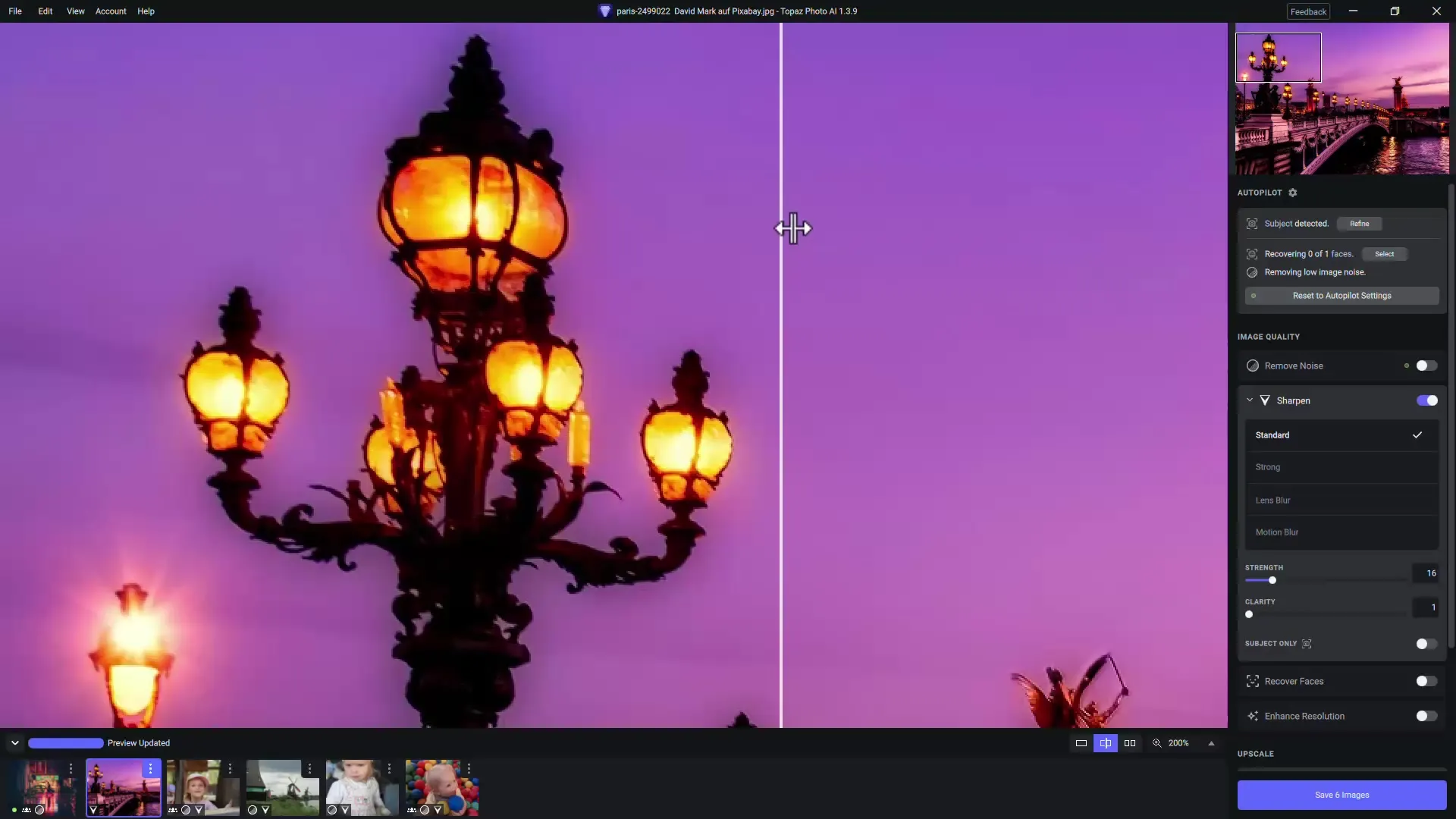The image size is (1456, 819).
Task: Toggle the Remove Noise switch on
Action: [1427, 365]
